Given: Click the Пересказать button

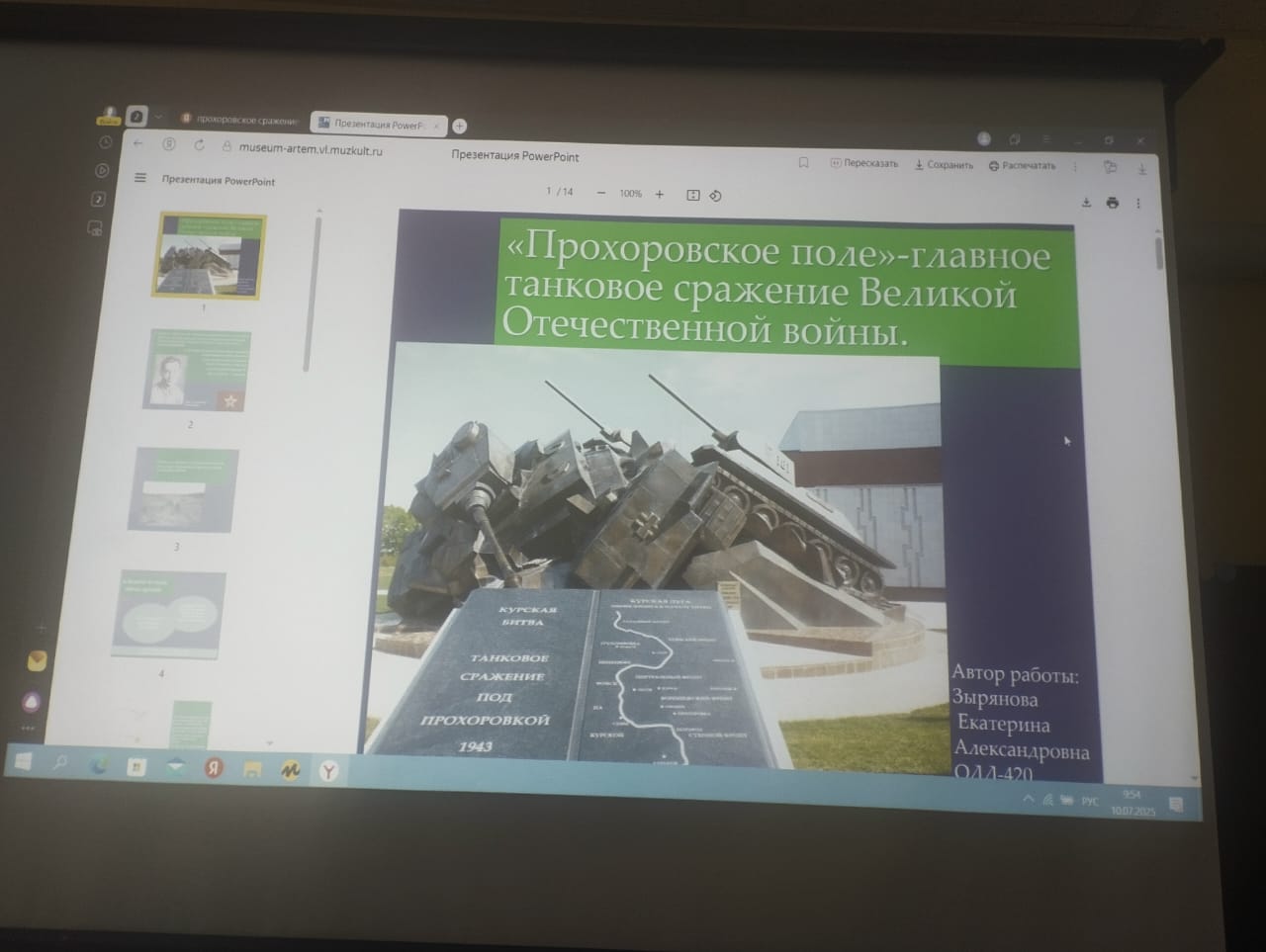Looking at the screenshot, I should click(x=864, y=163).
